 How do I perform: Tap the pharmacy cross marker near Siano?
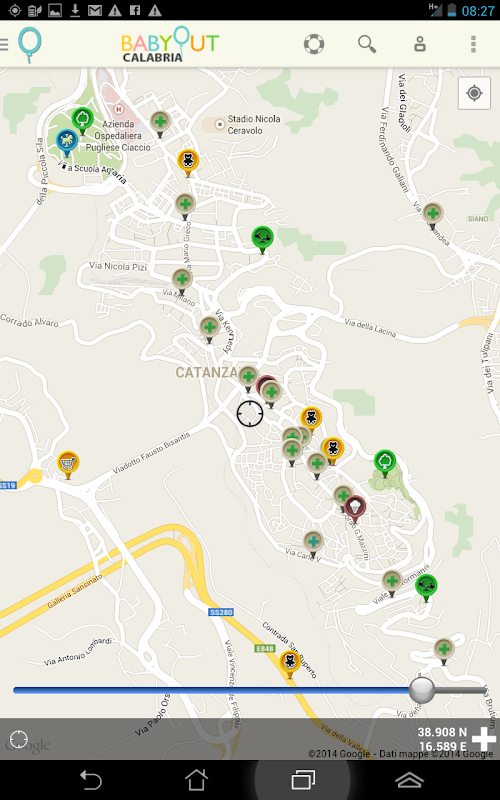click(433, 214)
